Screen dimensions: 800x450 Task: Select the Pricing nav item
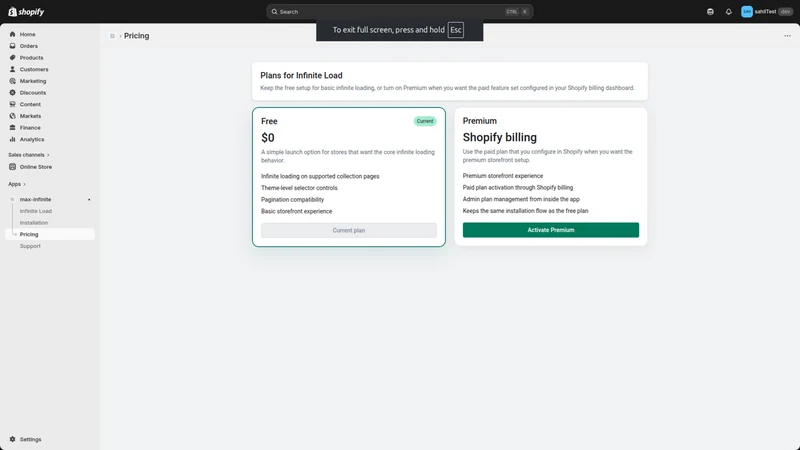click(50, 234)
